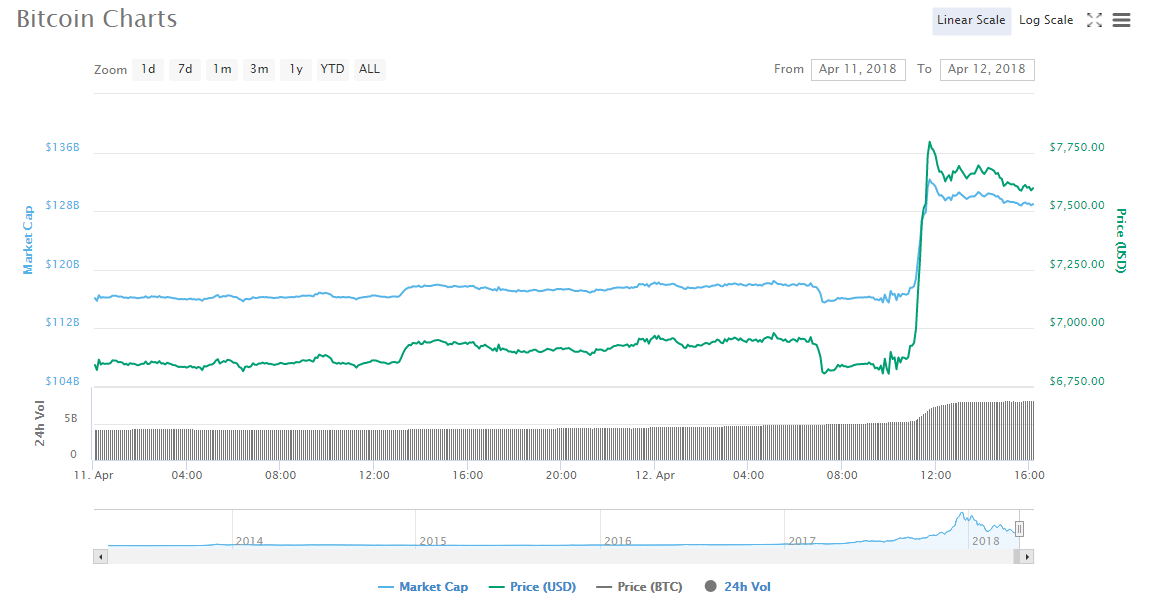
Task: Click the 12. Apr time label
Action: (655, 475)
